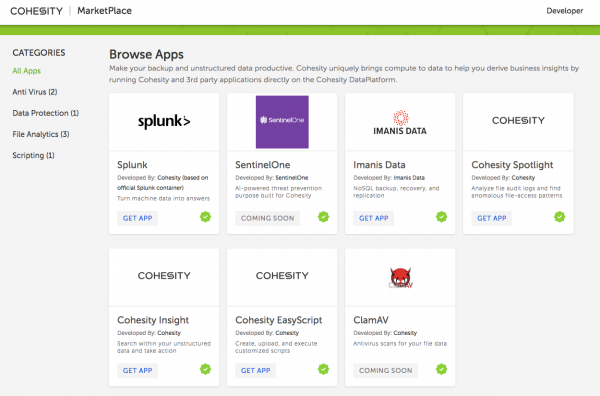
Task: Get the Splunk app
Action: [x=137, y=218]
